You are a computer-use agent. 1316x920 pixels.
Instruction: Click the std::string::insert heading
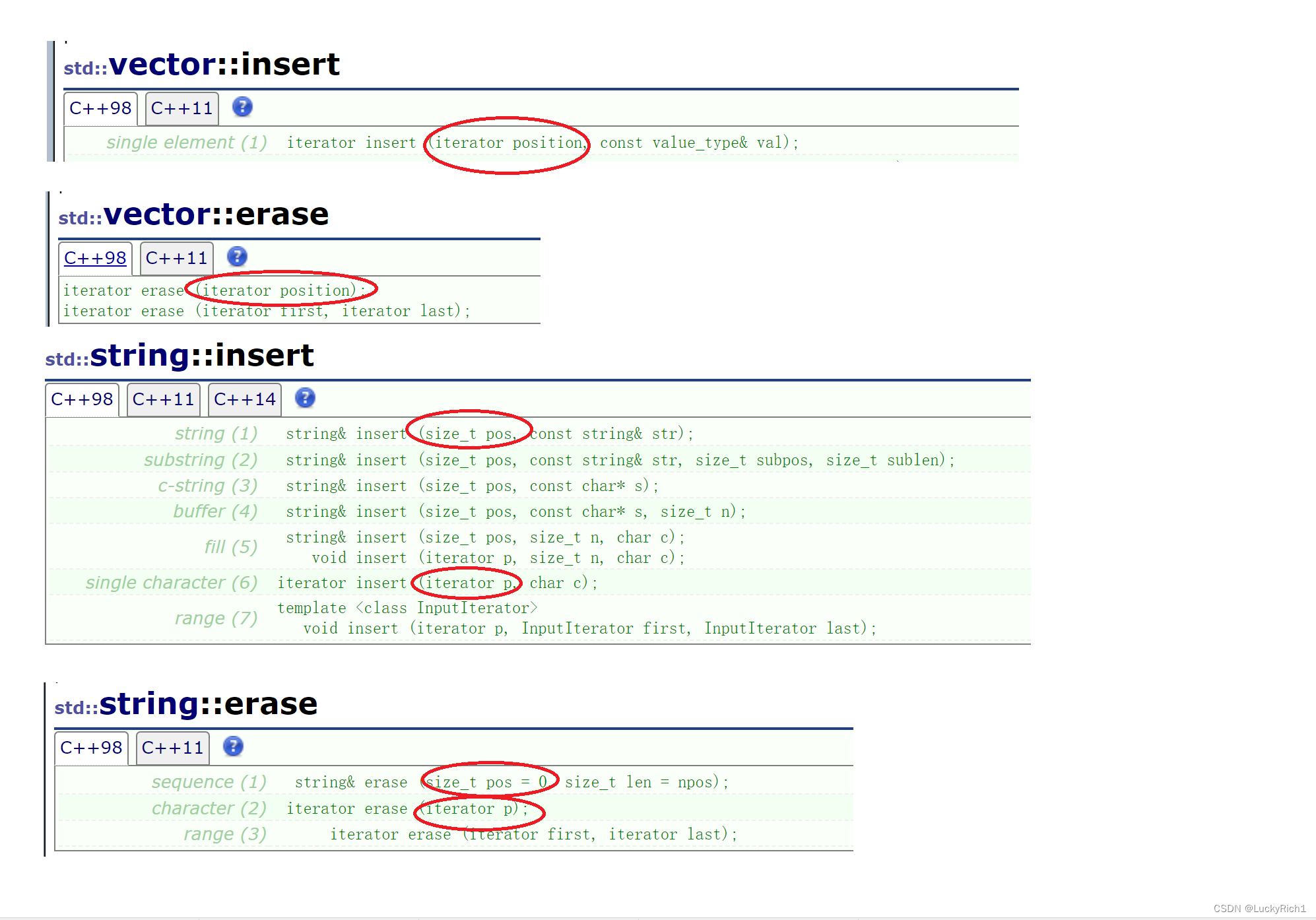[179, 356]
